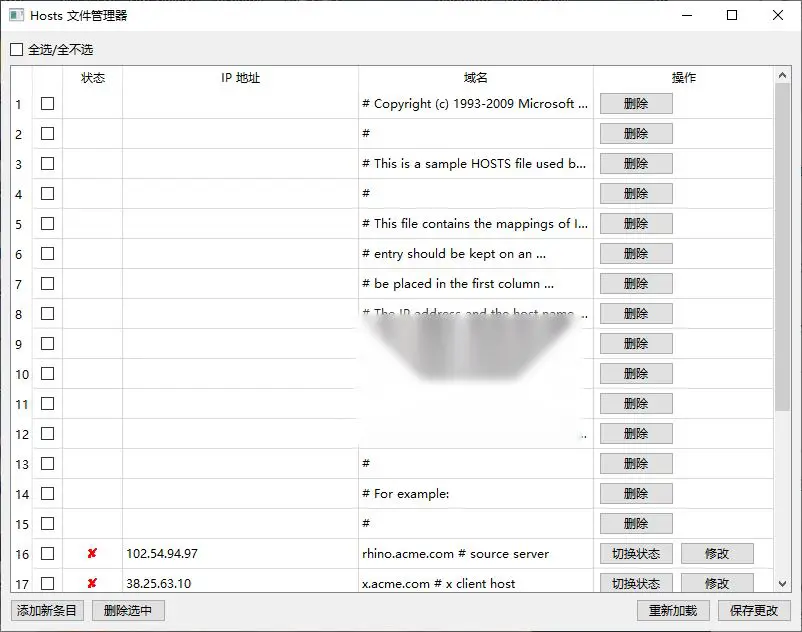Click the IP 地址 column header
802x632 pixels.
pyautogui.click(x=240, y=78)
